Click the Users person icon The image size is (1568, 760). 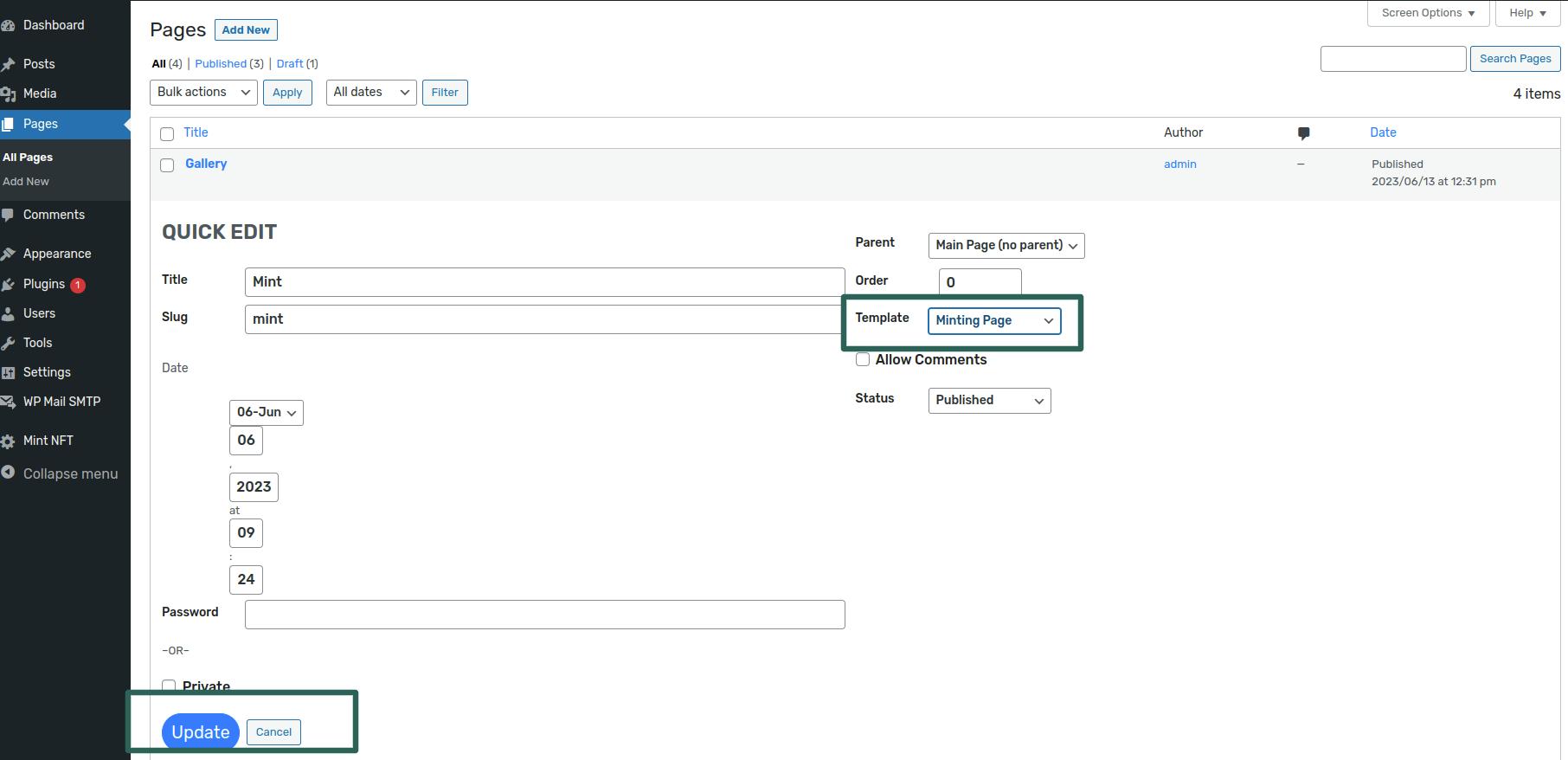(8, 313)
